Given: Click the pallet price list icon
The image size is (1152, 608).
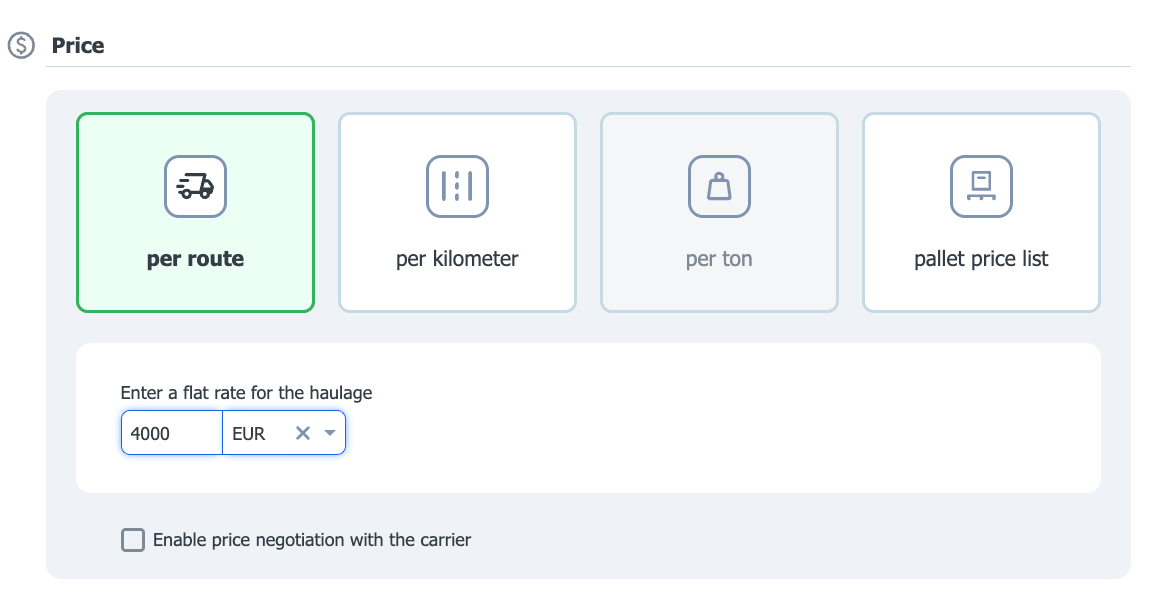Looking at the screenshot, I should (x=982, y=187).
